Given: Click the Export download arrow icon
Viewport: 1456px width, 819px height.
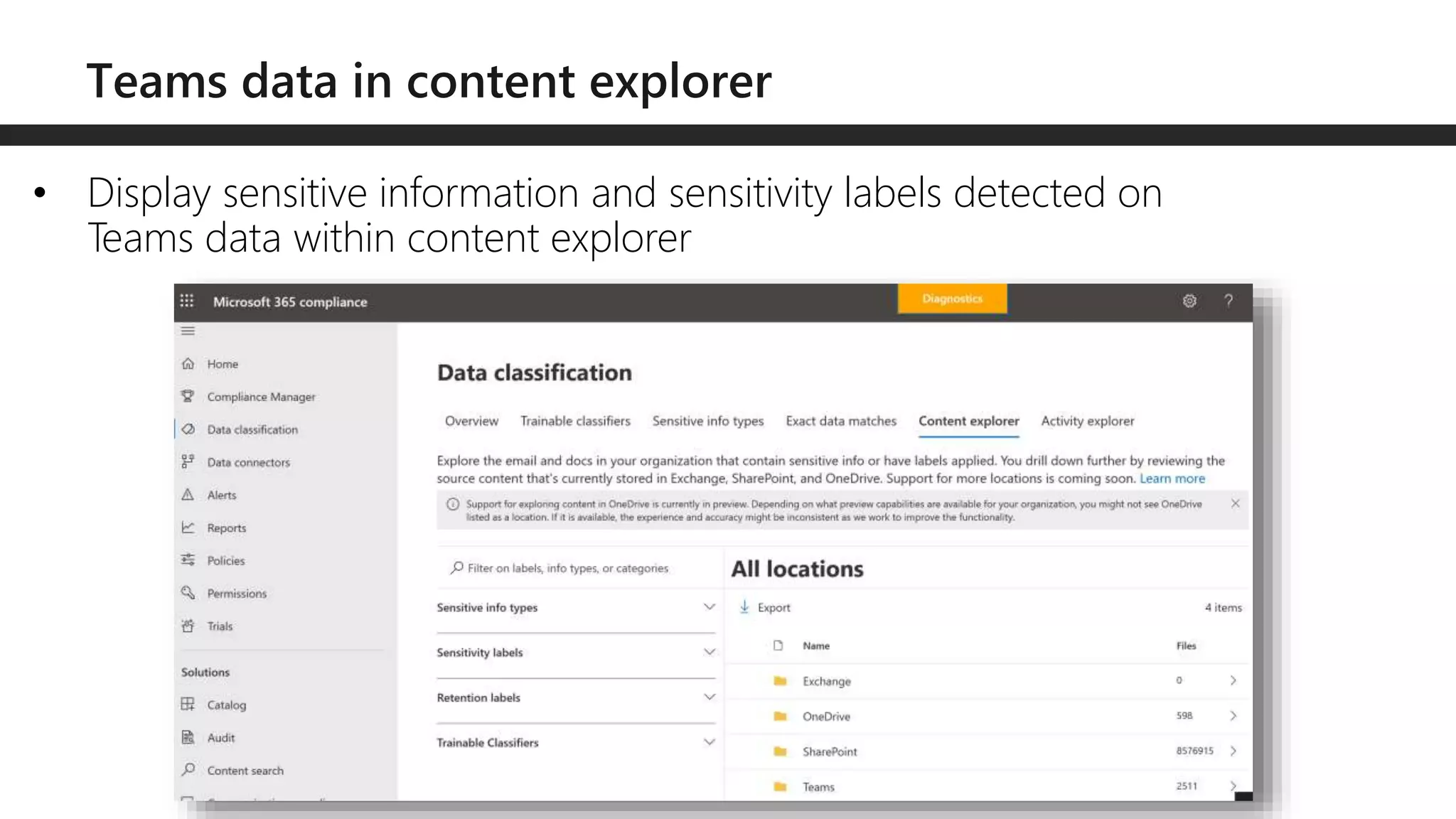Looking at the screenshot, I should click(744, 607).
